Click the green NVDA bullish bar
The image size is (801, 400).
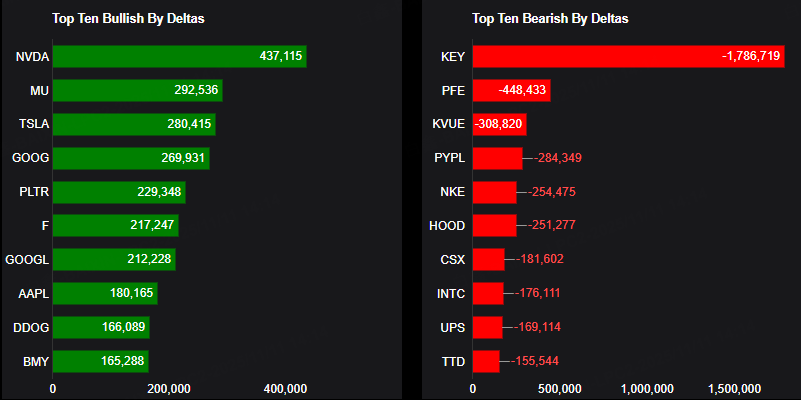pyautogui.click(x=179, y=57)
